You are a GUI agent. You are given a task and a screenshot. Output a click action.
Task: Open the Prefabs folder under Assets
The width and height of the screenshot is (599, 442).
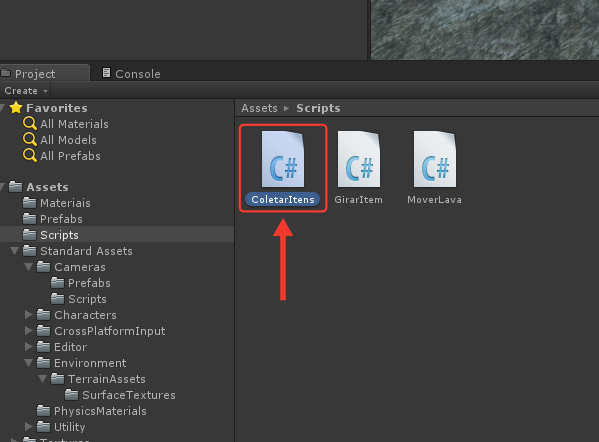(61, 219)
